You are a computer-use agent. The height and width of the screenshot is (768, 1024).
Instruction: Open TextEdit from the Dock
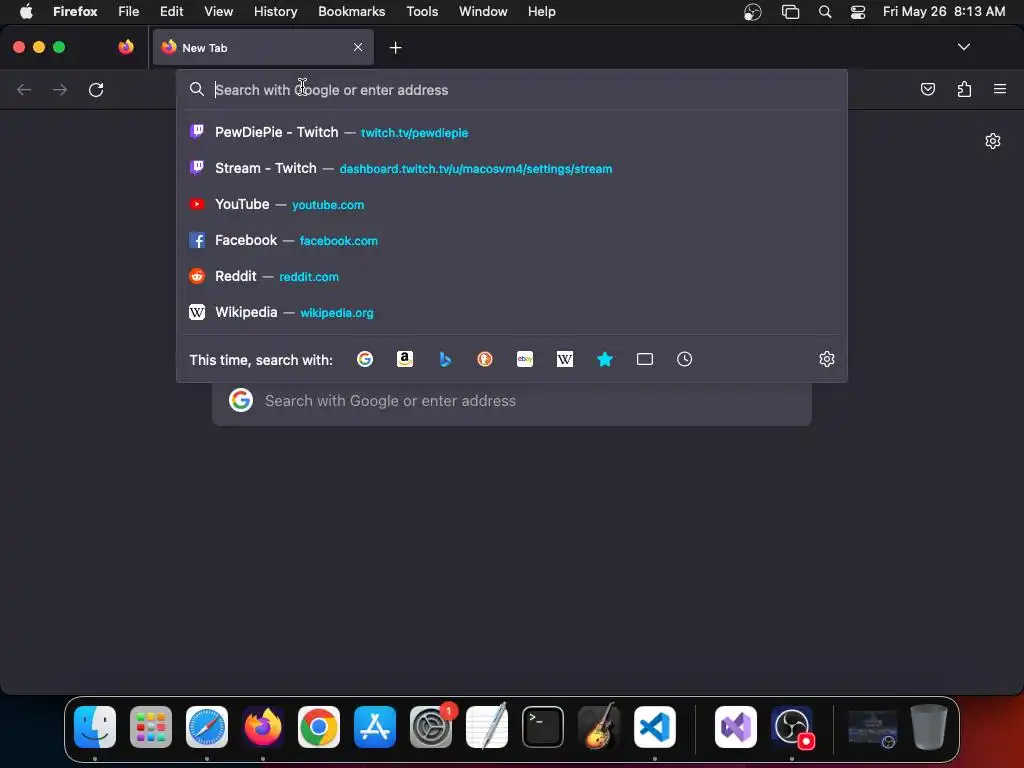tap(487, 727)
